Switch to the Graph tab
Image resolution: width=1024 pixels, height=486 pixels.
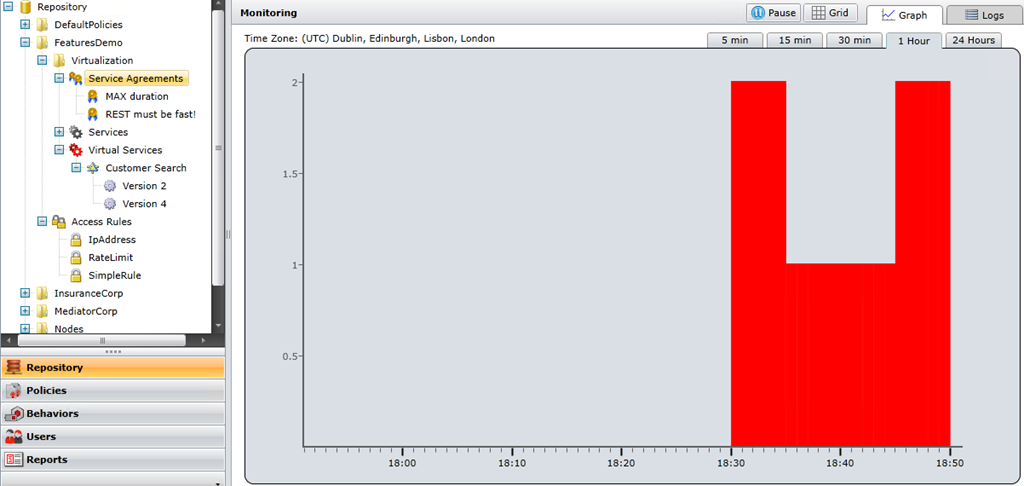904,15
